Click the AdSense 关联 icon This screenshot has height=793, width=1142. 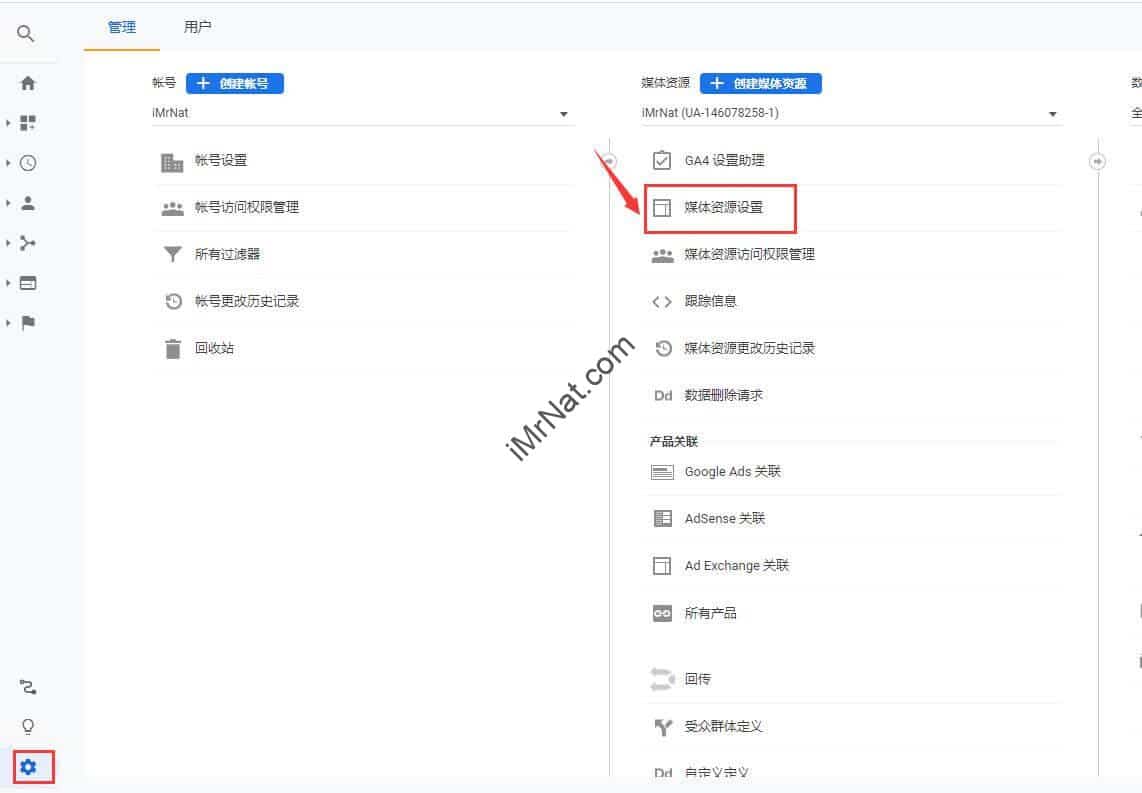663,518
